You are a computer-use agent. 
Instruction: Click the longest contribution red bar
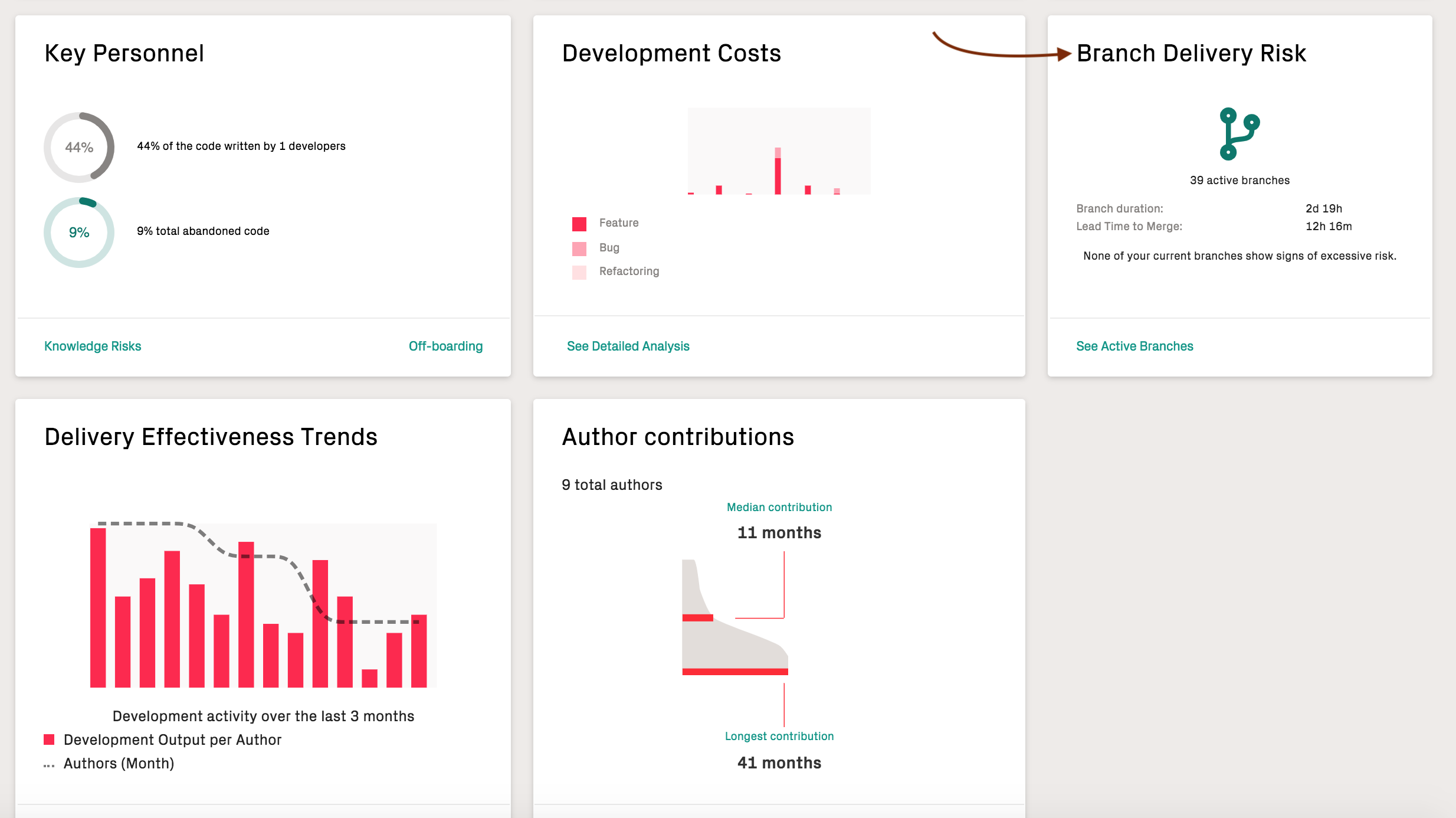[735, 672]
